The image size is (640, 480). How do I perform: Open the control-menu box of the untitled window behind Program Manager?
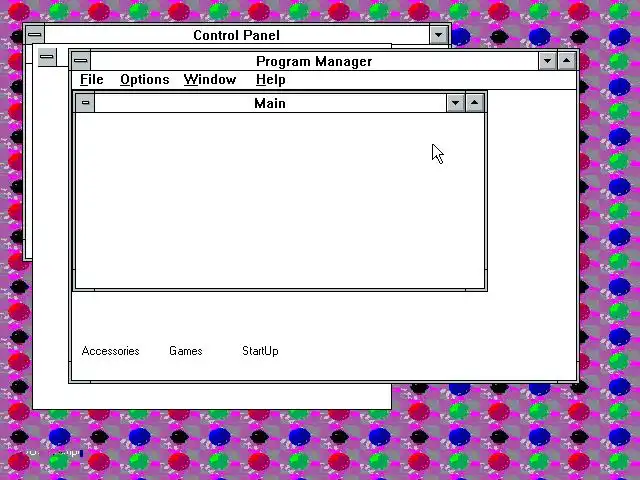[x=47, y=57]
